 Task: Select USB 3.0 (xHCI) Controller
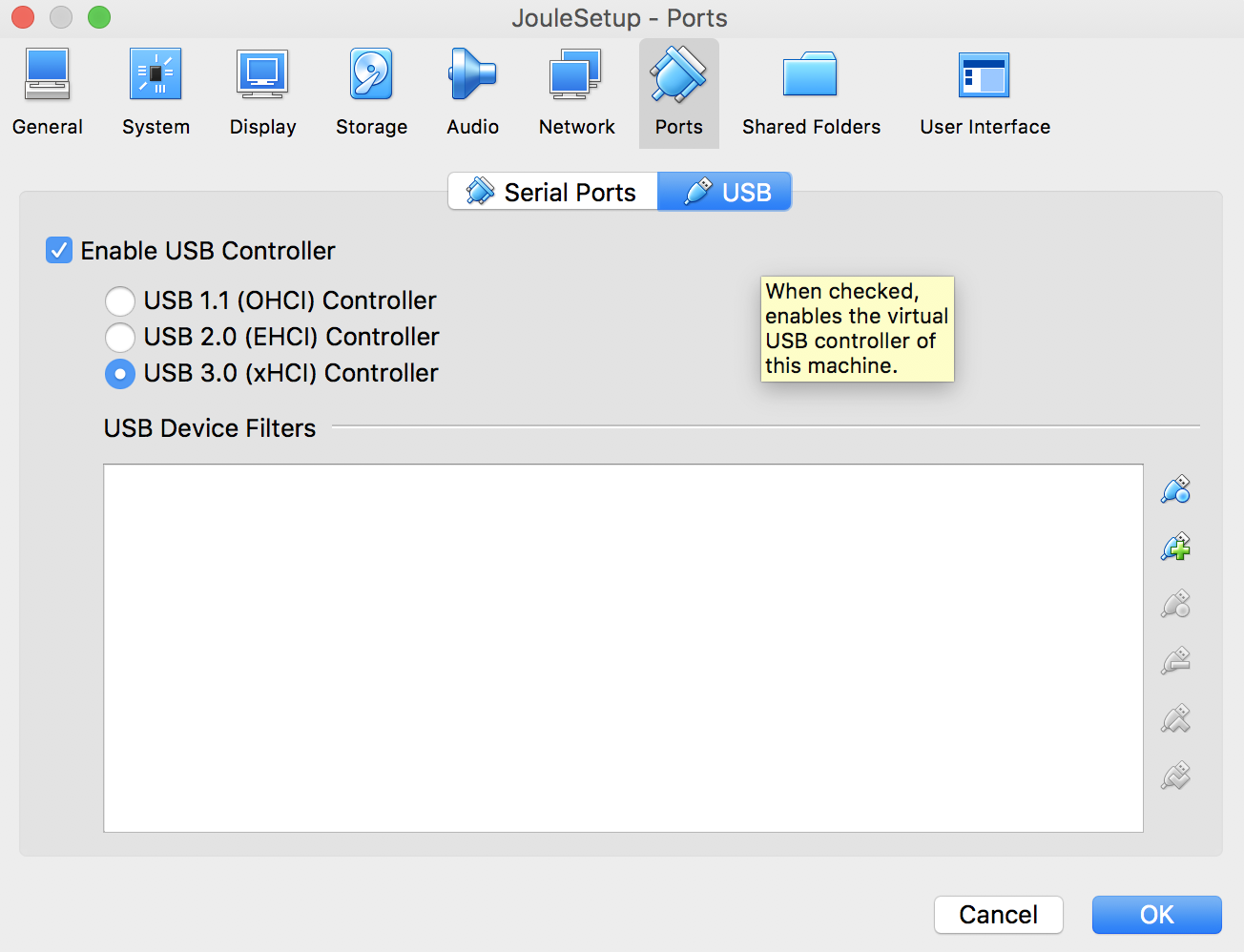[120, 374]
